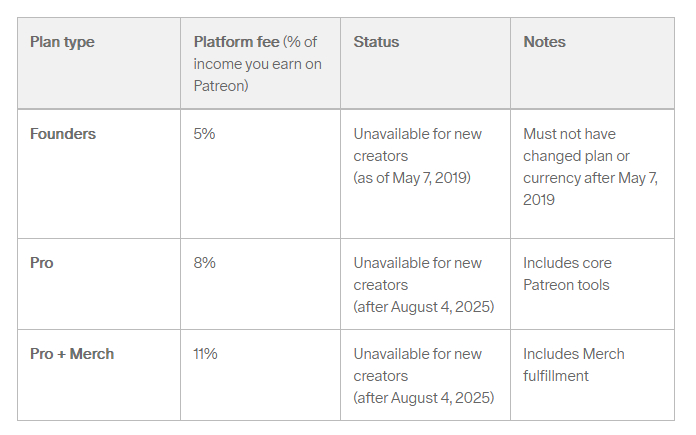Viewport: 696px width, 435px height.
Task: Click "income you earn on Patreon" header text
Action: pyautogui.click(x=257, y=75)
